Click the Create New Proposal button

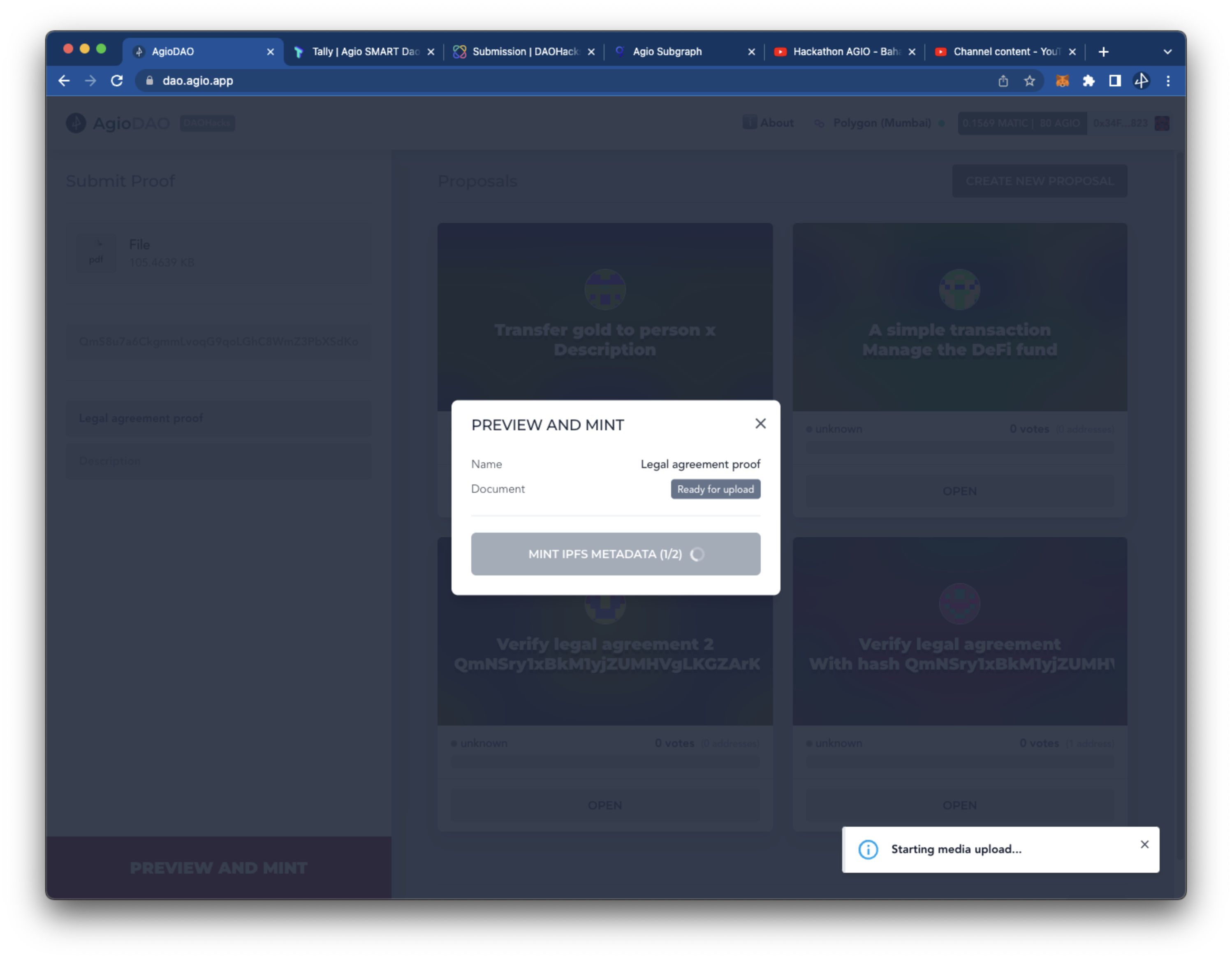(1039, 181)
